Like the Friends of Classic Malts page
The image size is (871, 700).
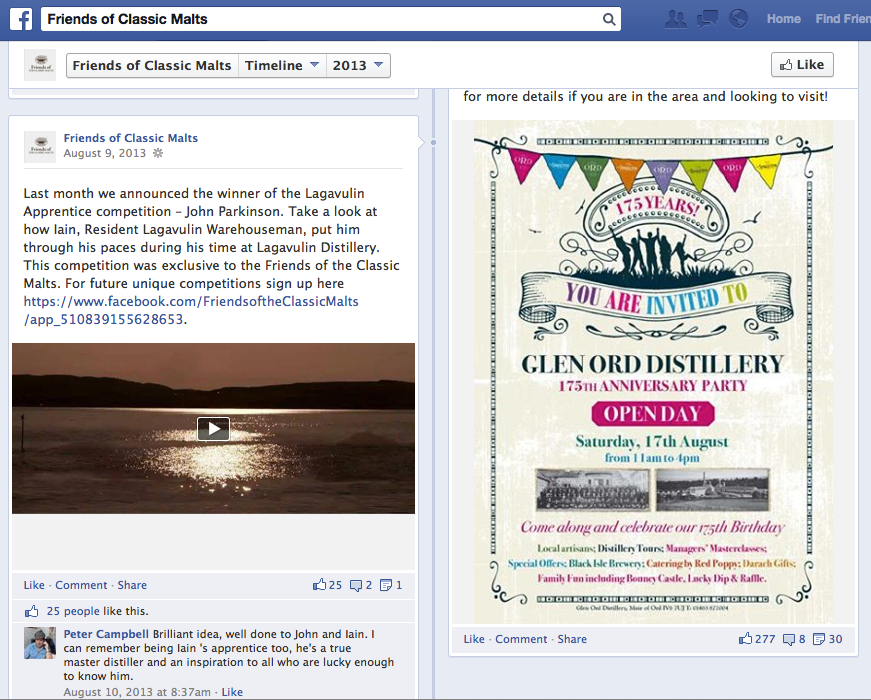click(x=802, y=65)
